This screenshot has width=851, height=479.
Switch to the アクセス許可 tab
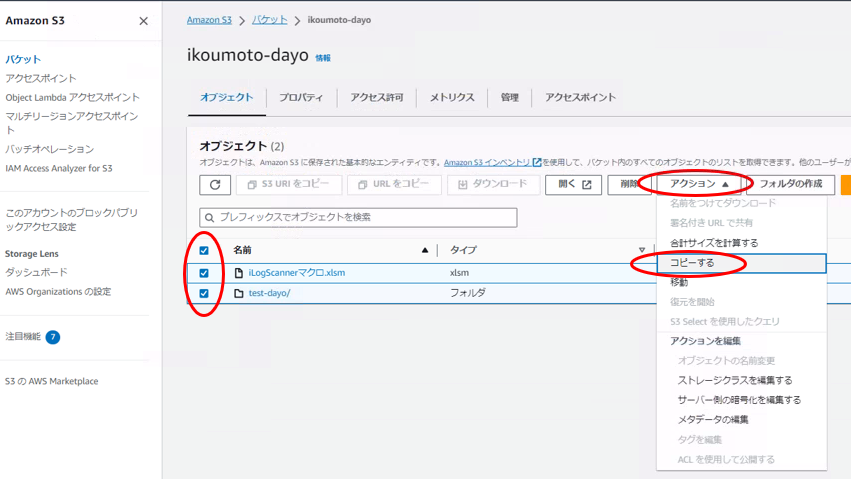click(x=376, y=97)
